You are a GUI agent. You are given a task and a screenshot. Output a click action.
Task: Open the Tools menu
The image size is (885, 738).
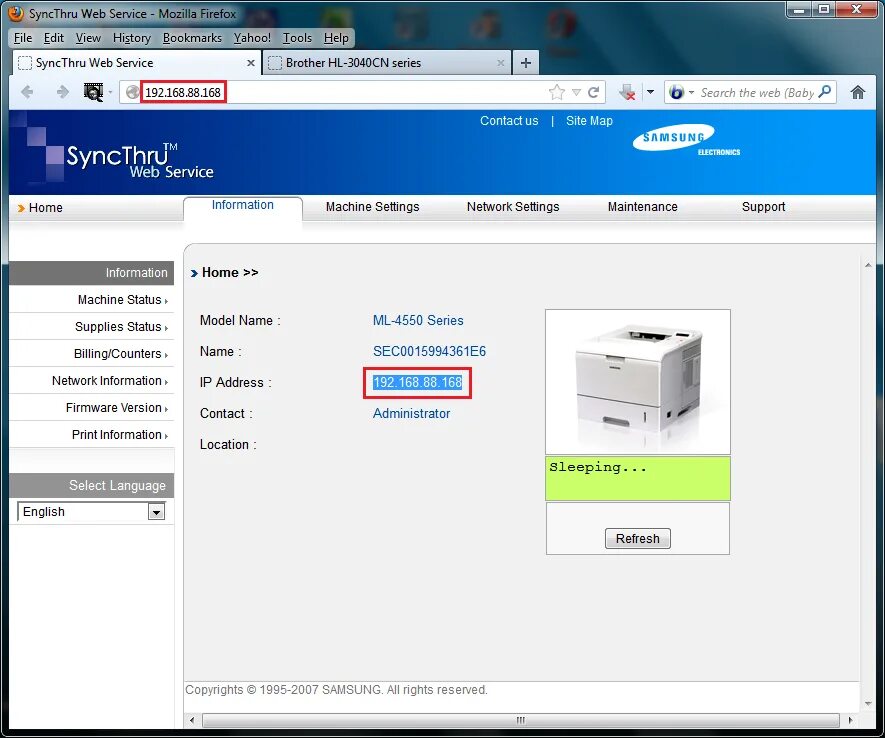point(297,38)
